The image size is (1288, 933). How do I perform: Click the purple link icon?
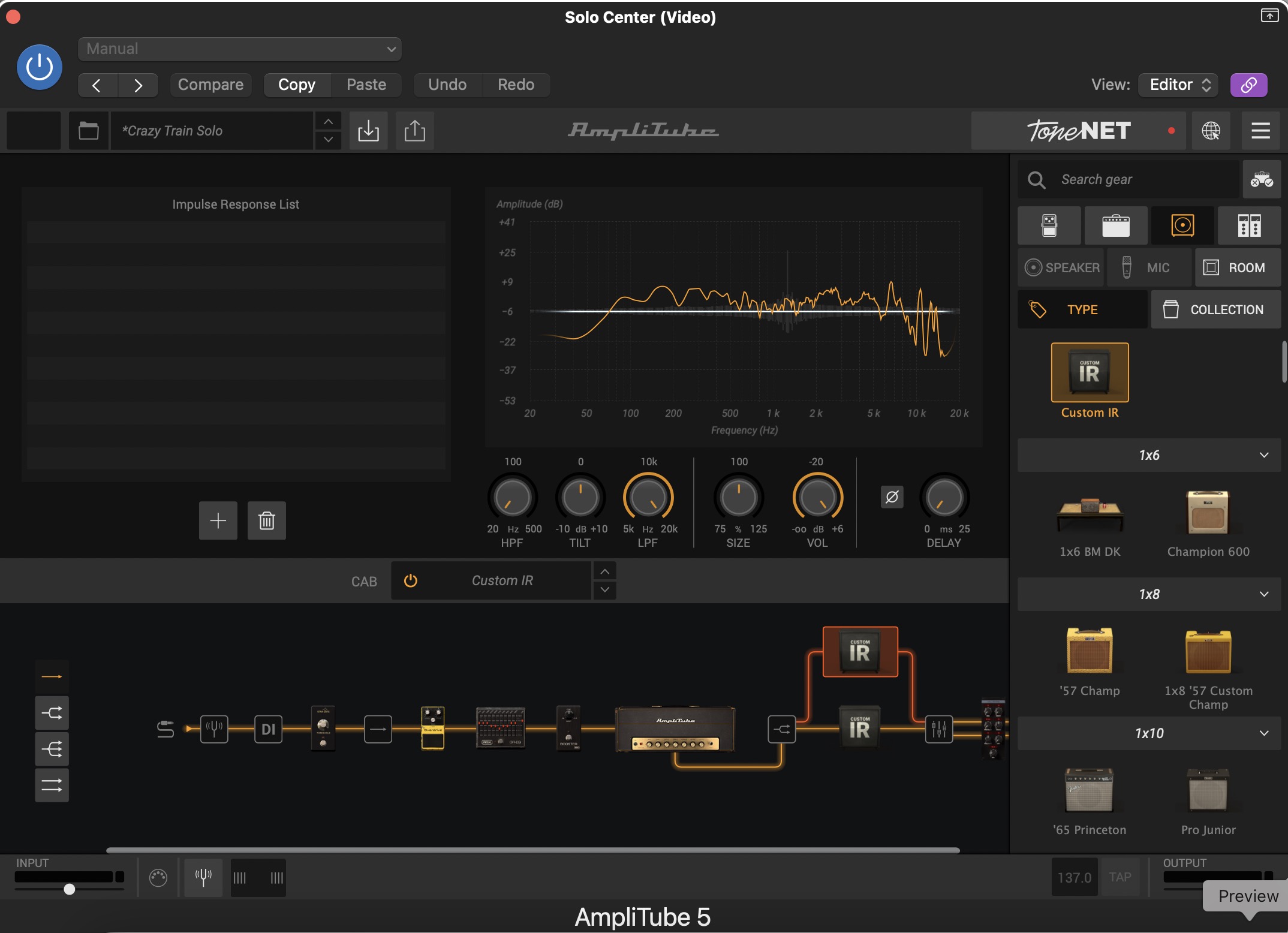coord(1249,85)
